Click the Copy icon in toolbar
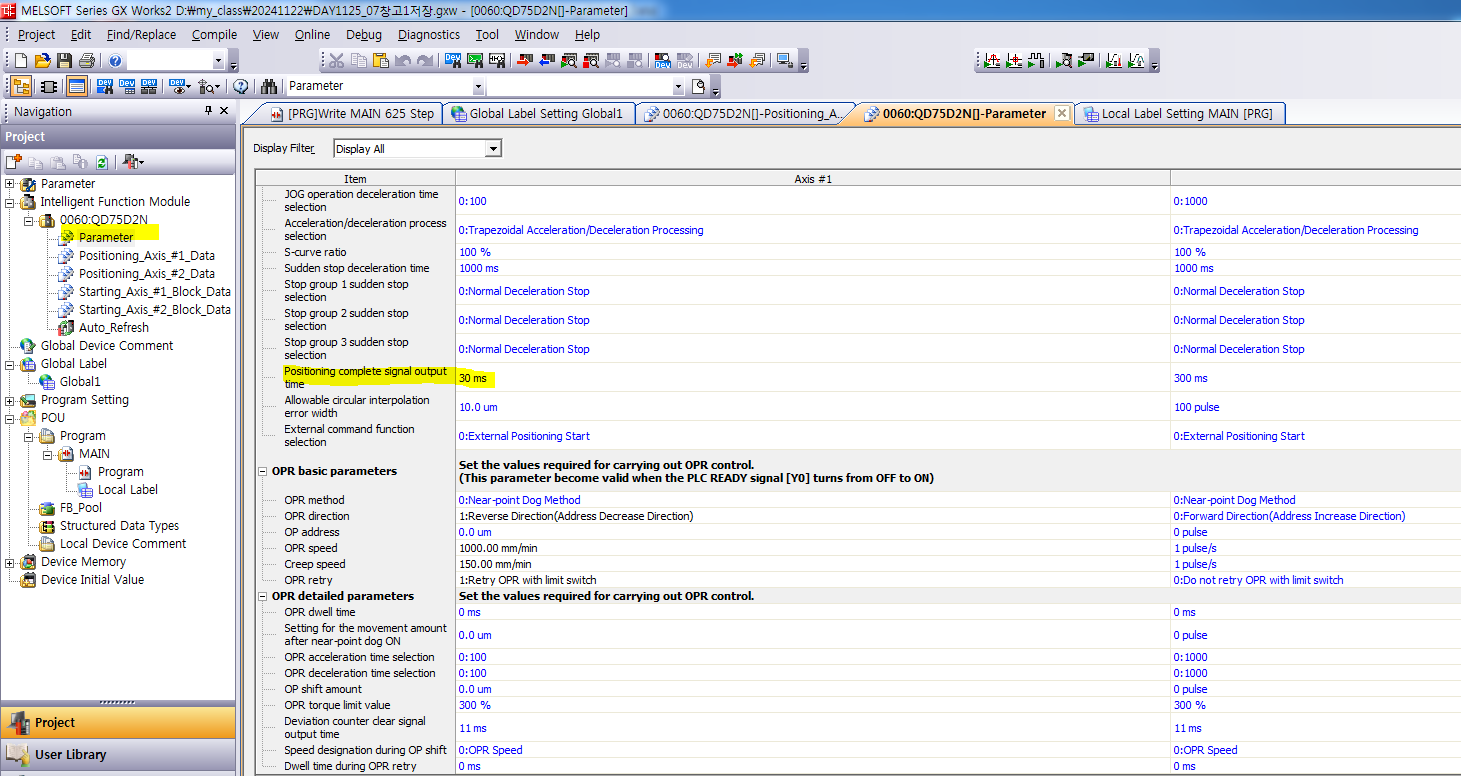Viewport: 1461px width, 776px height. point(358,61)
